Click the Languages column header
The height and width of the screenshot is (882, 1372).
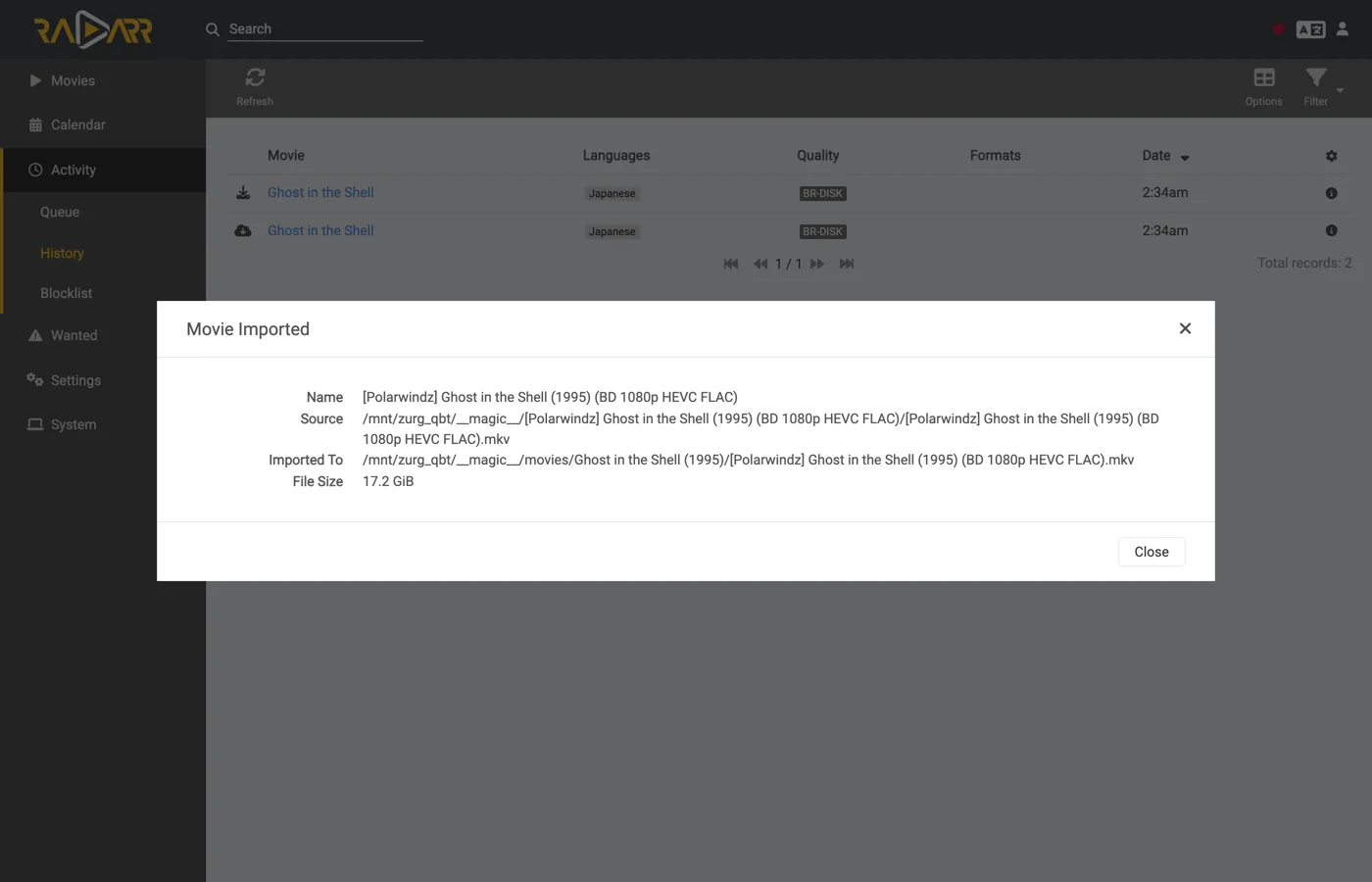(616, 155)
